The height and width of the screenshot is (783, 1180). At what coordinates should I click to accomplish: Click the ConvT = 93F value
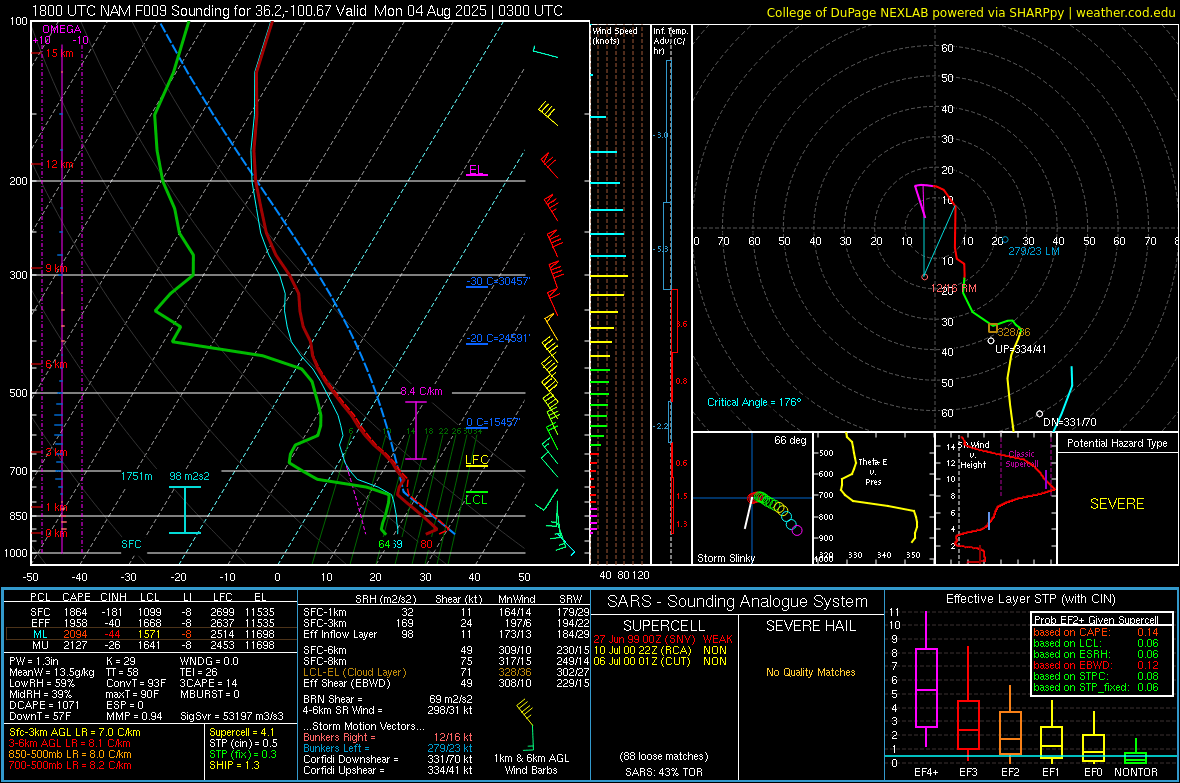(x=135, y=684)
